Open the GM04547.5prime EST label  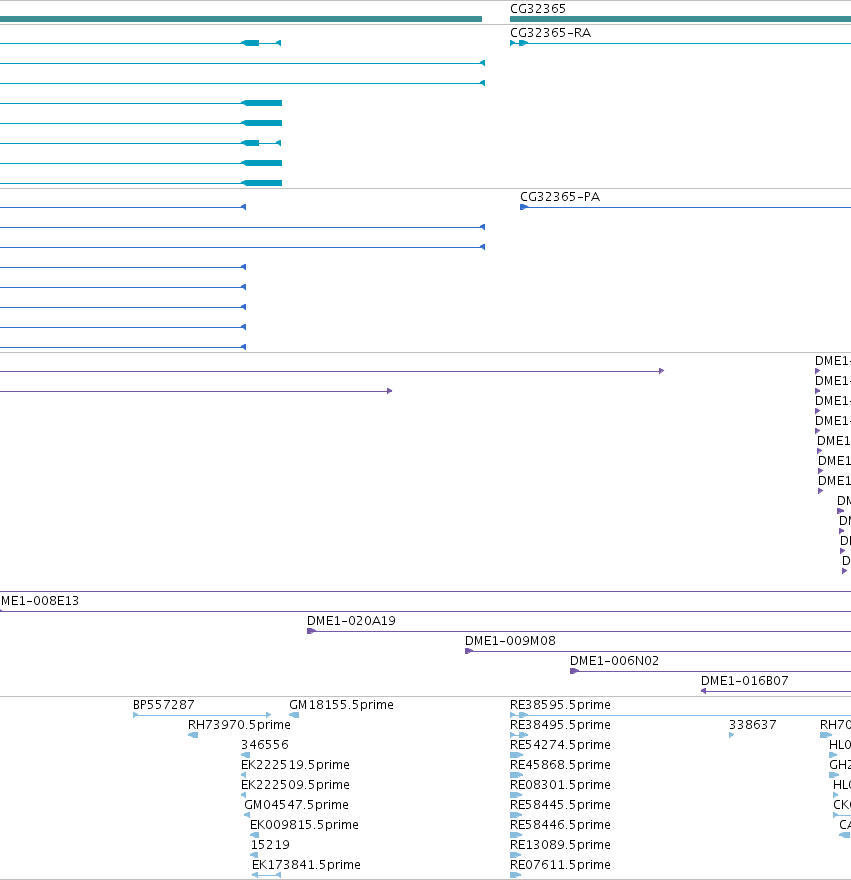click(296, 805)
